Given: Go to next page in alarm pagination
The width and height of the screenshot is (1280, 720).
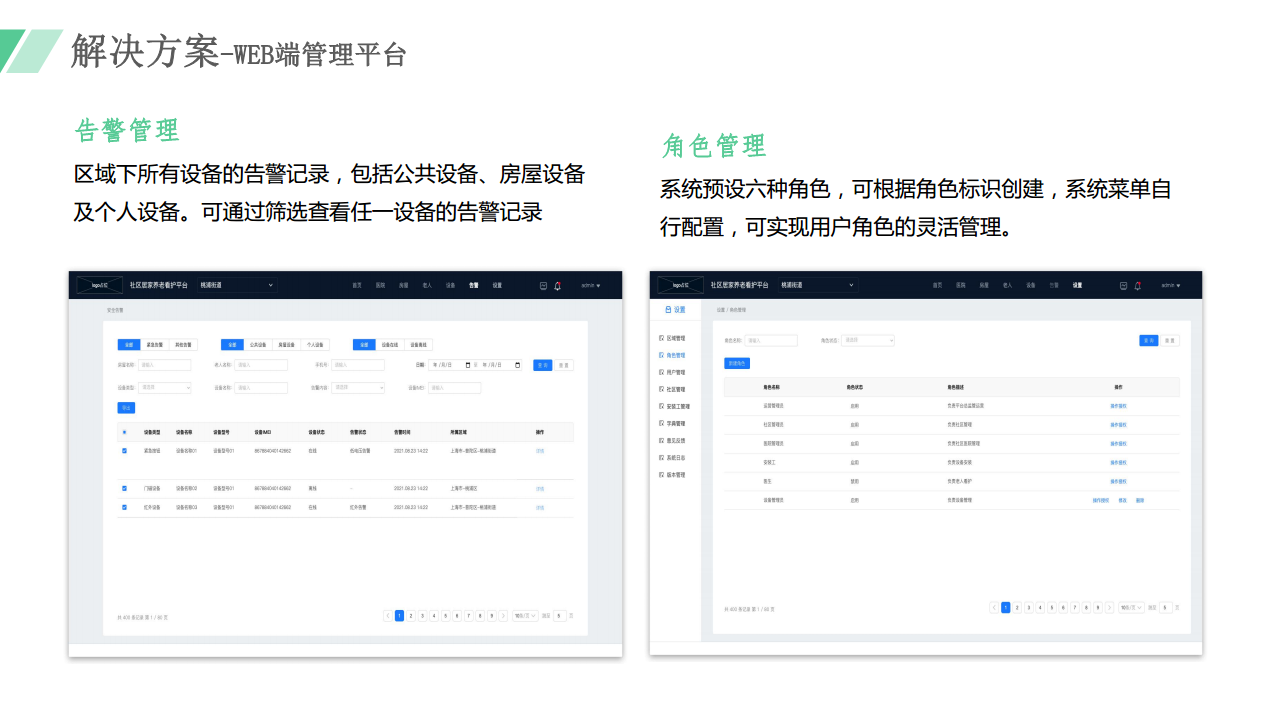Looking at the screenshot, I should 504,616.
